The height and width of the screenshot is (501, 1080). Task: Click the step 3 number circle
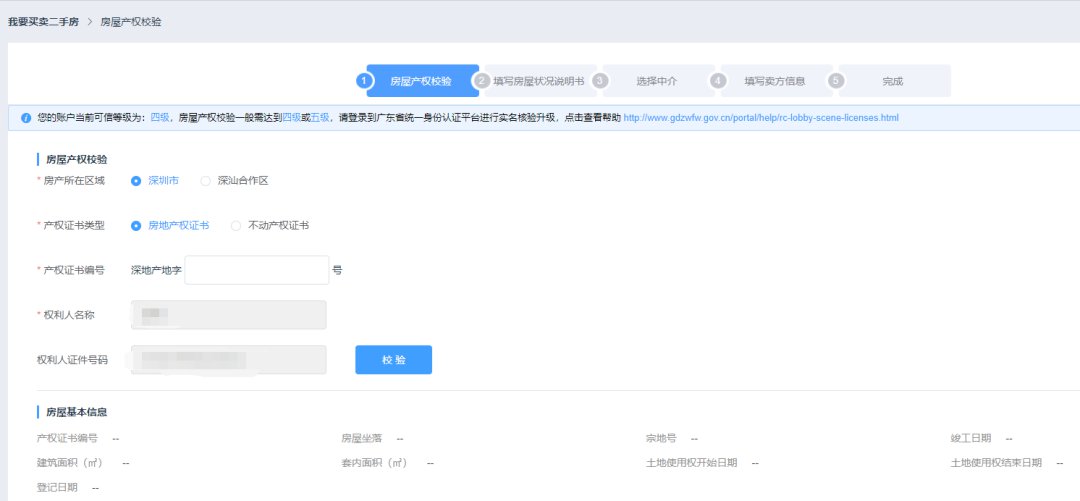click(600, 81)
